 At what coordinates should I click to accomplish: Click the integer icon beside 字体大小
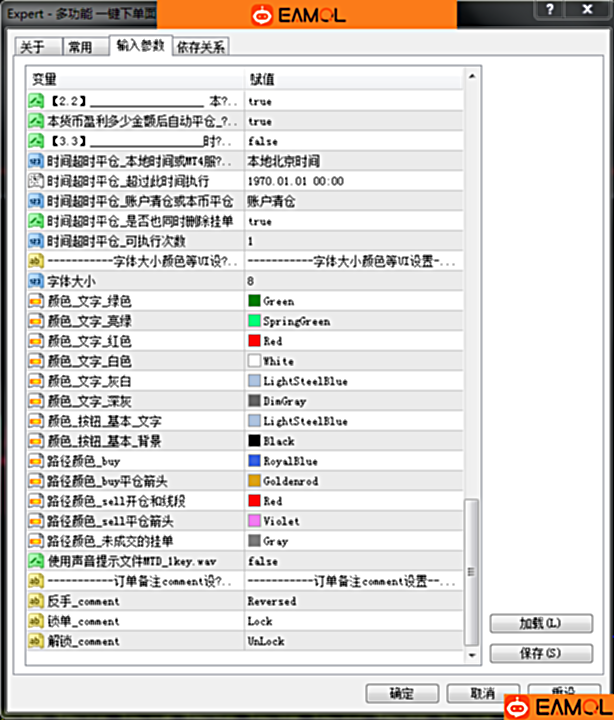point(35,281)
